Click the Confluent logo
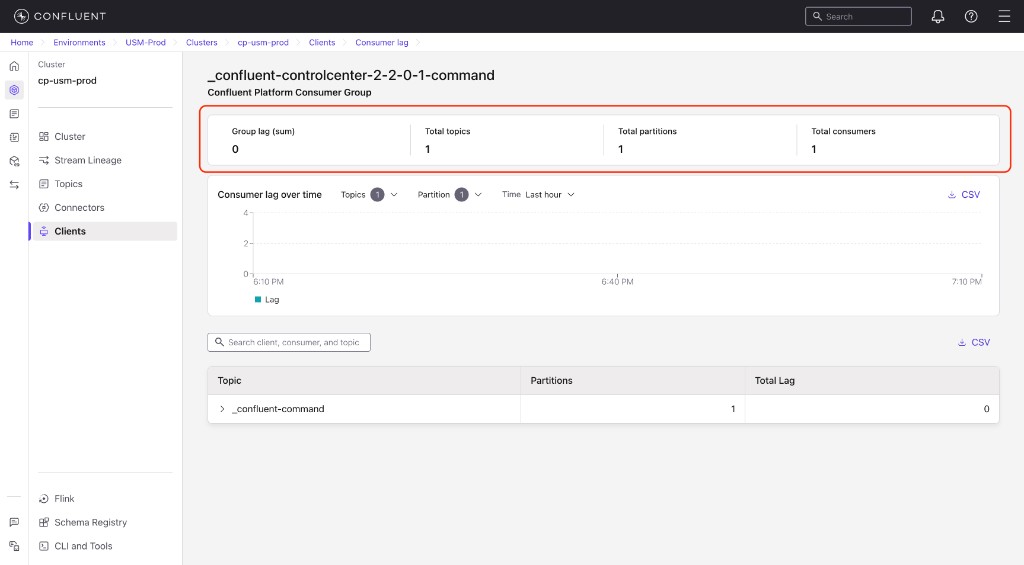This screenshot has width=1024, height=565. coord(60,16)
